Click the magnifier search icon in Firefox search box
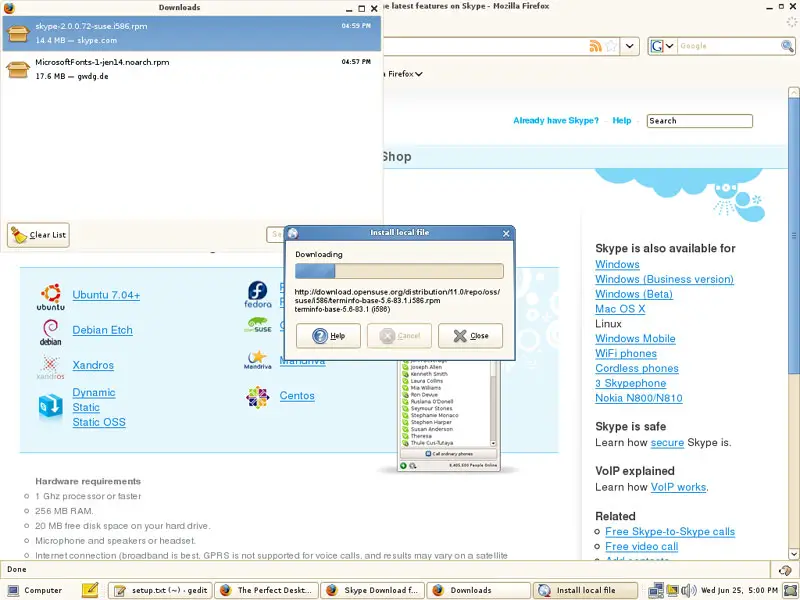Image resolution: width=800 pixels, height=600 pixels. [x=787, y=46]
